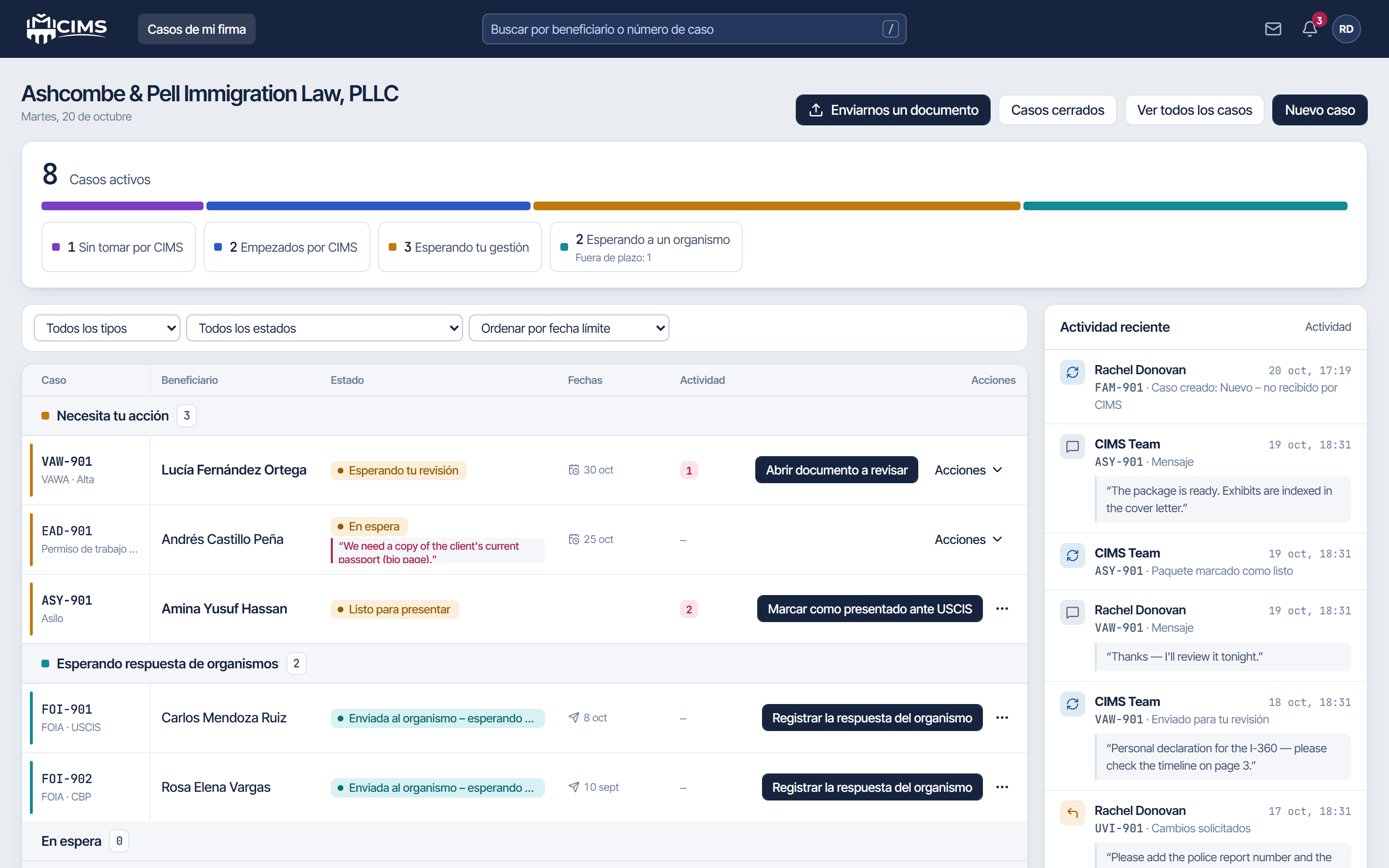
Task: Open Casos cerrados
Action: pos(1057,109)
